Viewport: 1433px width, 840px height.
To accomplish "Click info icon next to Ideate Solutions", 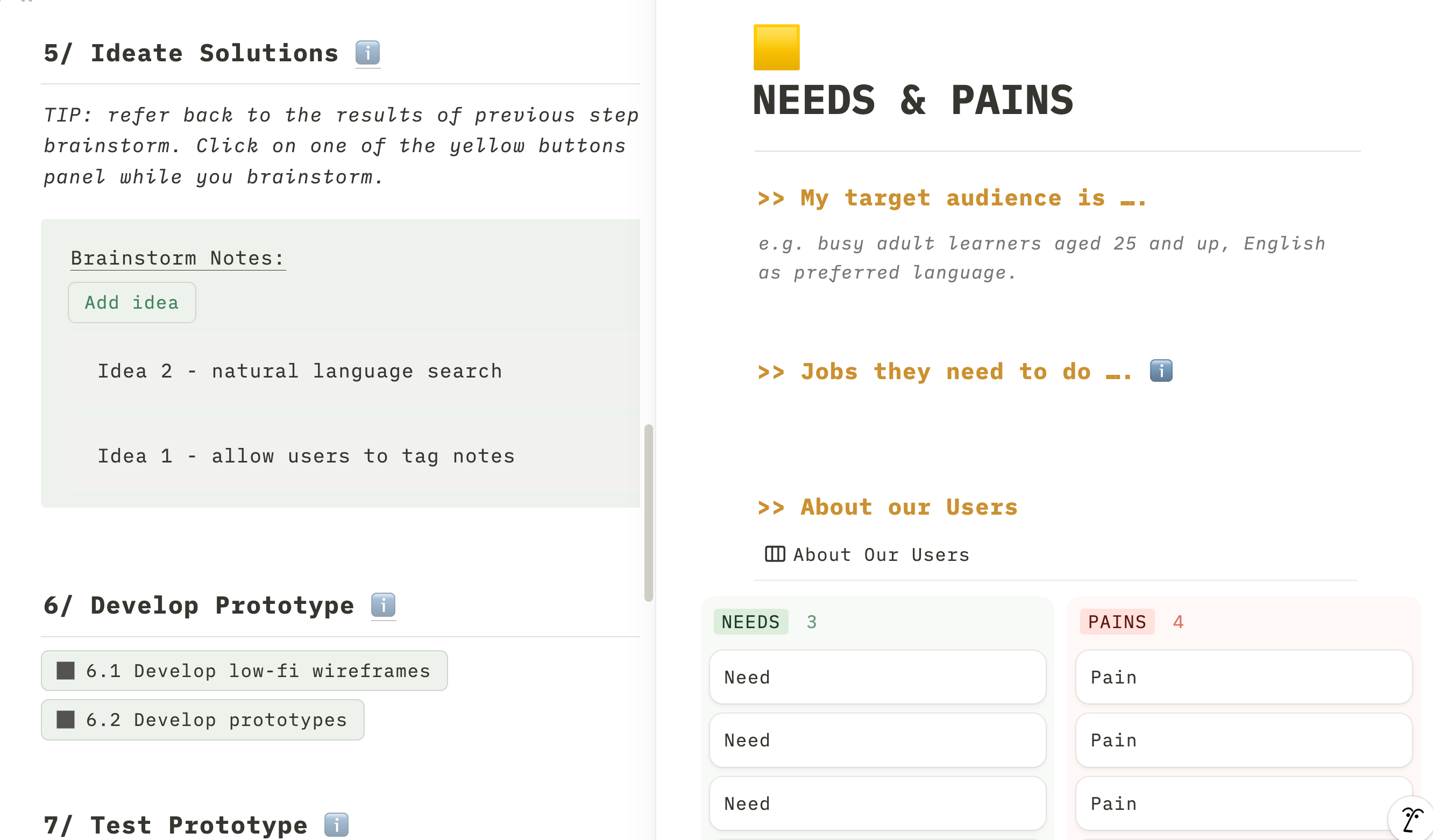I will pyautogui.click(x=367, y=53).
